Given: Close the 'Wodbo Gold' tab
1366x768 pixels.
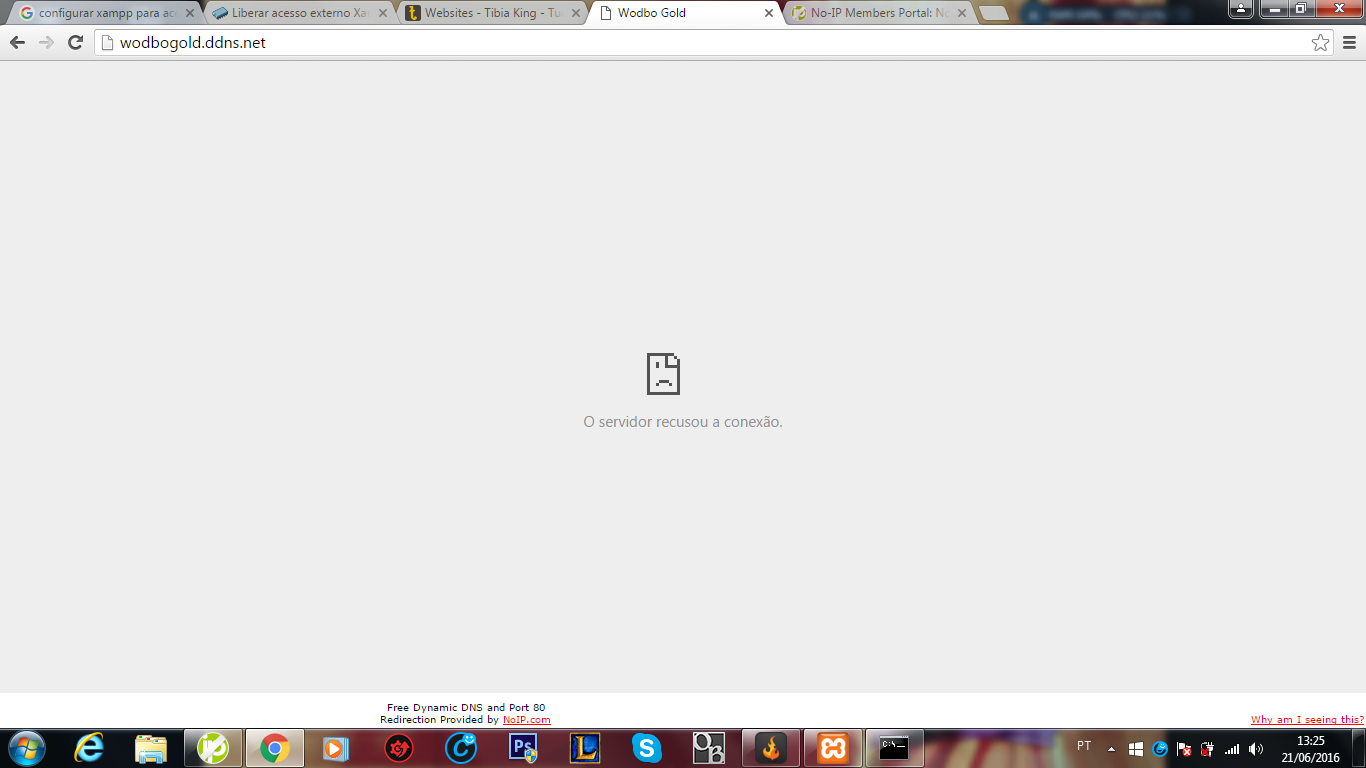Looking at the screenshot, I should (x=768, y=13).
